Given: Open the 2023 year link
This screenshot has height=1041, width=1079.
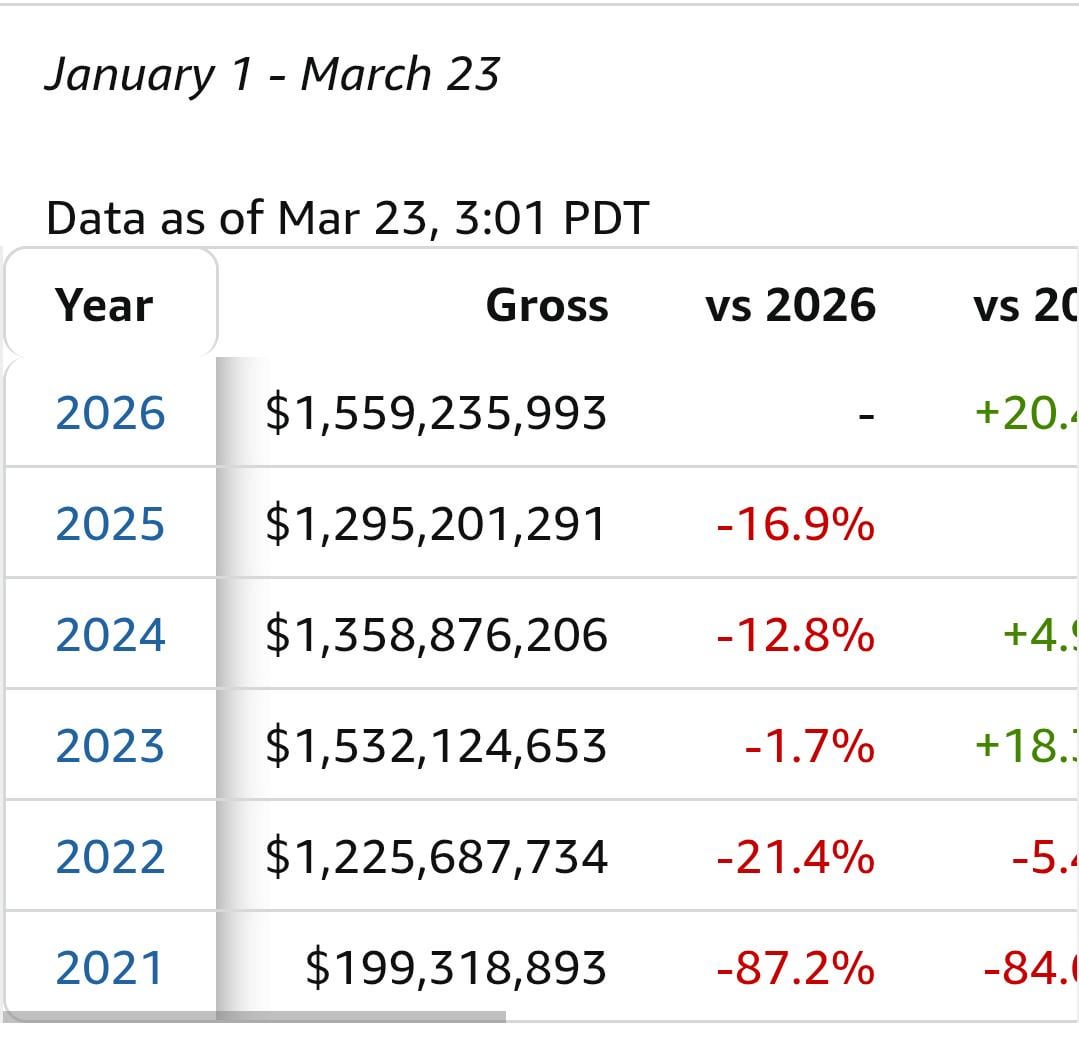Looking at the screenshot, I should [x=110, y=746].
